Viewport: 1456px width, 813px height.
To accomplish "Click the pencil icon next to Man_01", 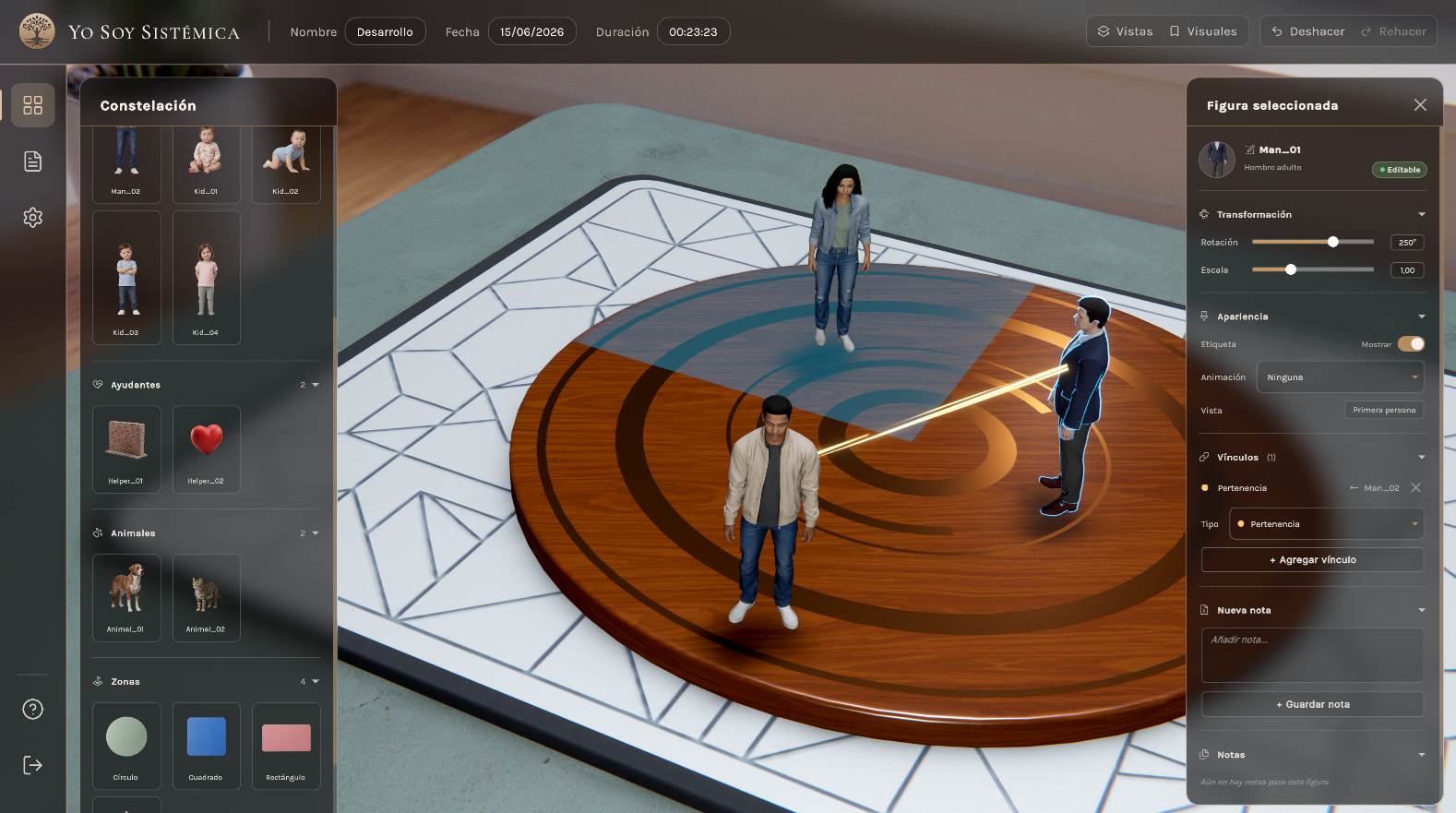I will click(1249, 149).
